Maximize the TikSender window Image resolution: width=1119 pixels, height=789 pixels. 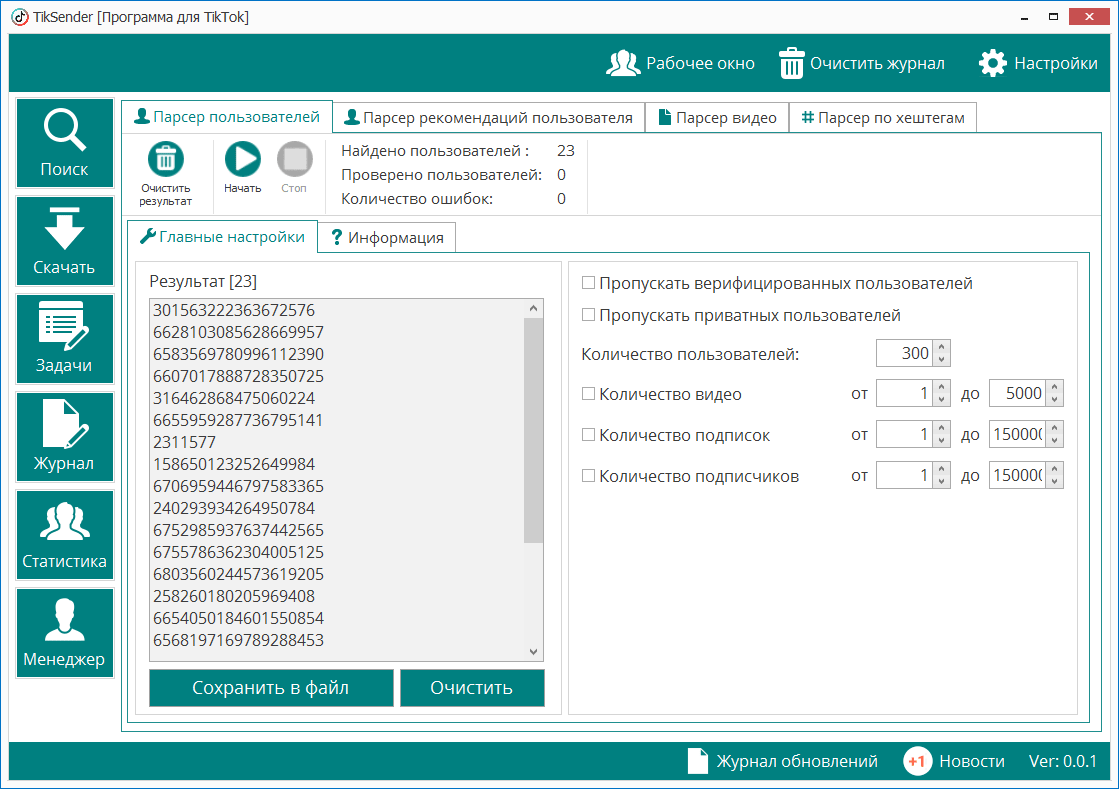[x=1053, y=17]
